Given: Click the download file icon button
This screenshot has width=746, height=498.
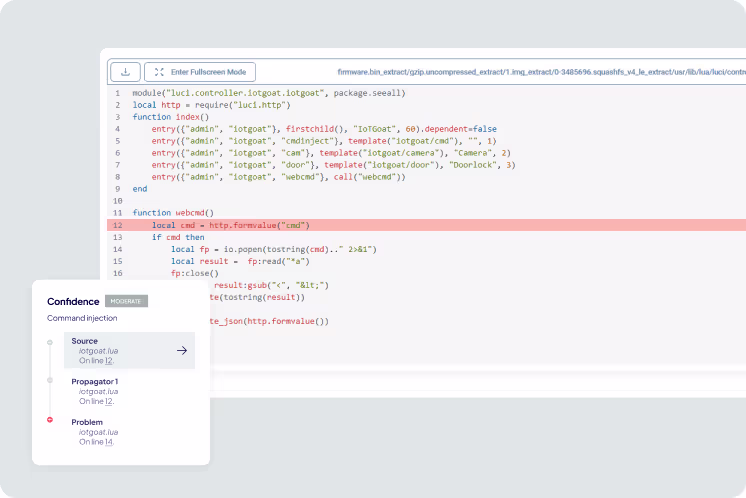Looking at the screenshot, I should coord(125,72).
